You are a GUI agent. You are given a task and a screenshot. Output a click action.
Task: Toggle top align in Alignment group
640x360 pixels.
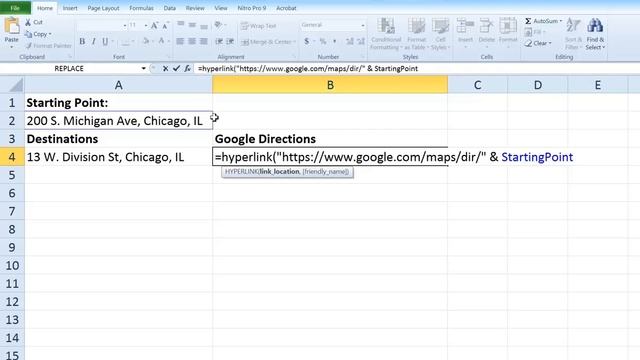(x=181, y=25)
